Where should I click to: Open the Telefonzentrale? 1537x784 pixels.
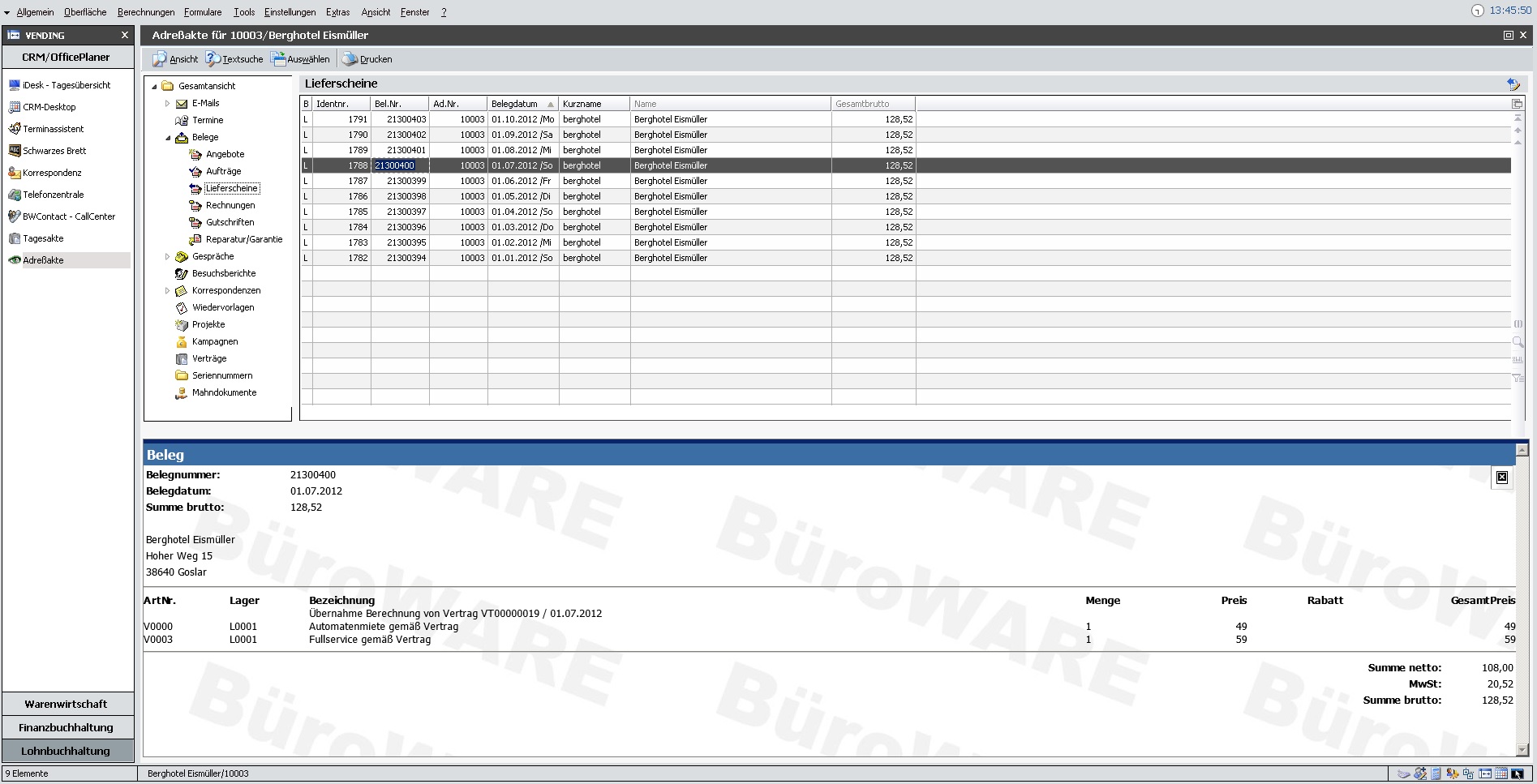46,195
